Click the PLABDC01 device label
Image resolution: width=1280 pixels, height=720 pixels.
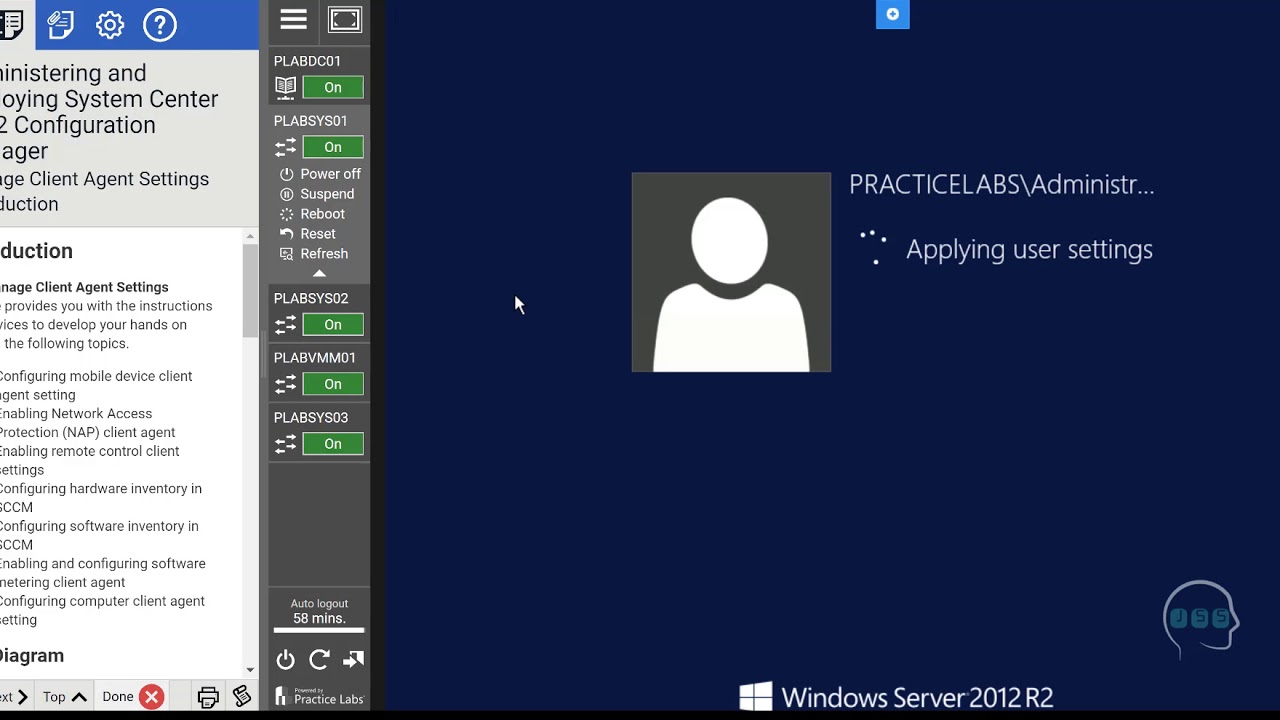307,61
